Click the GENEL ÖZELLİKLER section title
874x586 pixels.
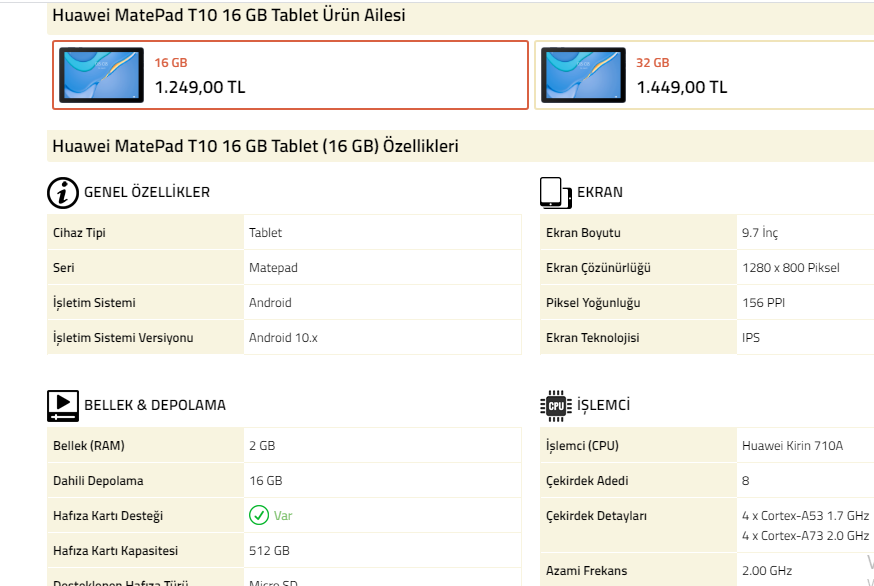[x=147, y=192]
